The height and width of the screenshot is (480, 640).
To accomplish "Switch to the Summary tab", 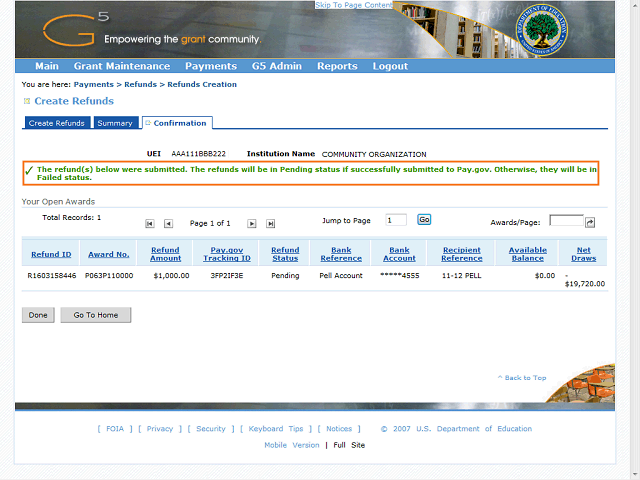I will coord(116,123).
